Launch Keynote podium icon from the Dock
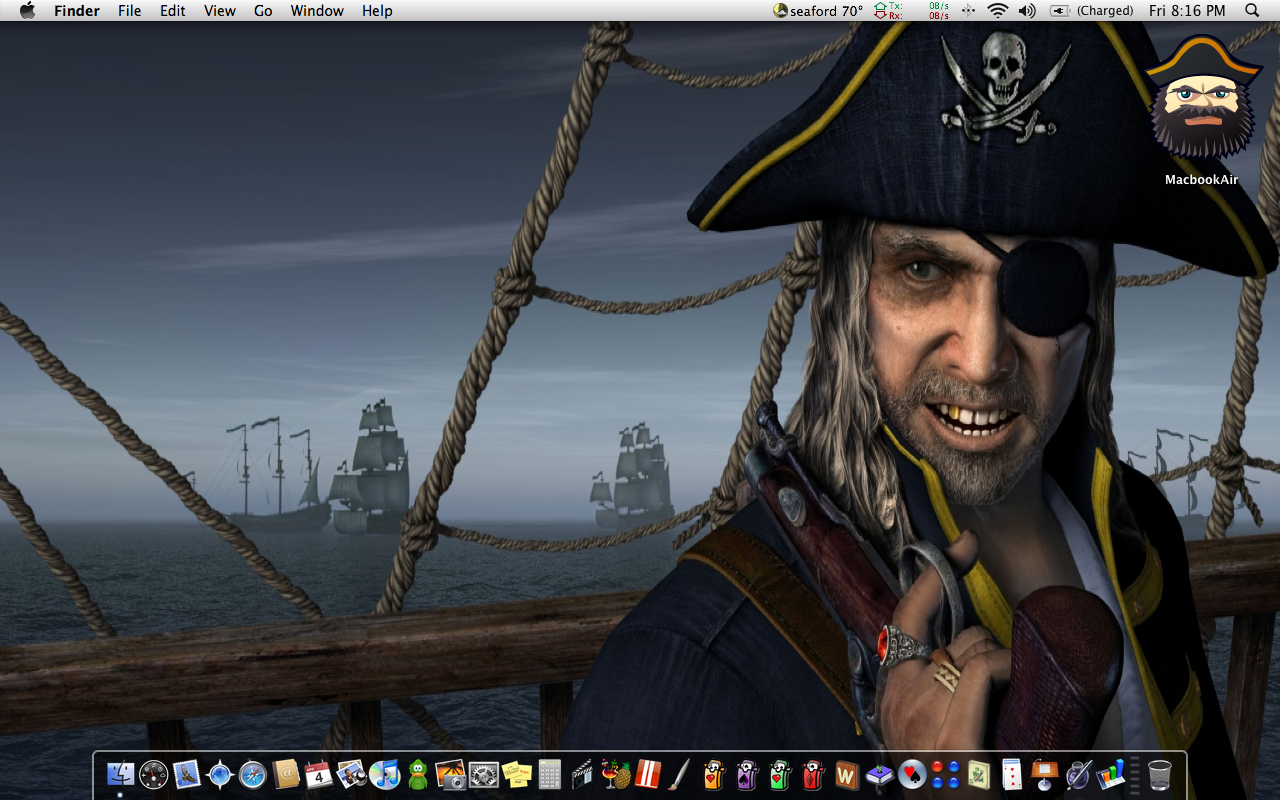This screenshot has height=800, width=1280. point(1044,774)
